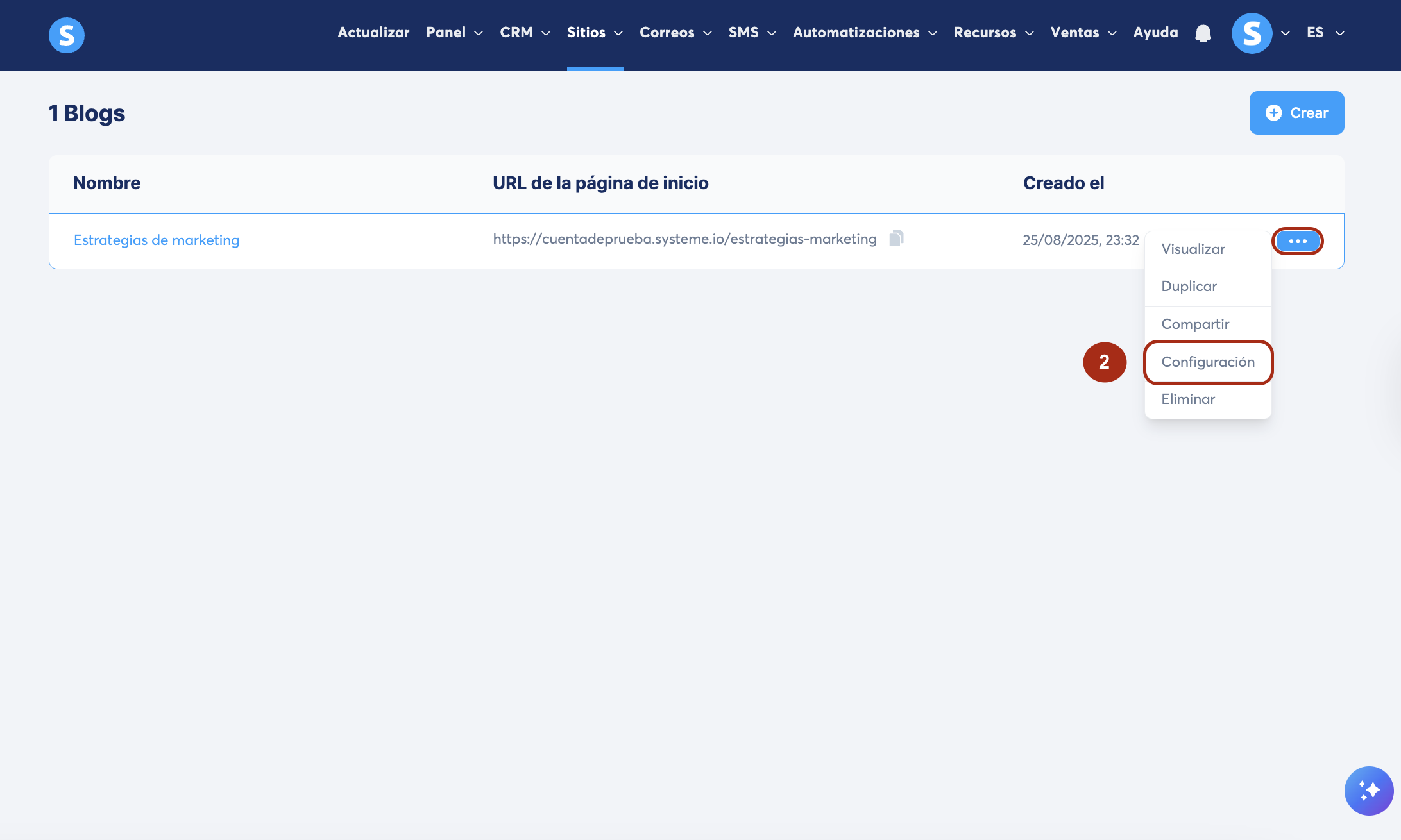
Task: Open the Ayuda help link
Action: click(1155, 33)
